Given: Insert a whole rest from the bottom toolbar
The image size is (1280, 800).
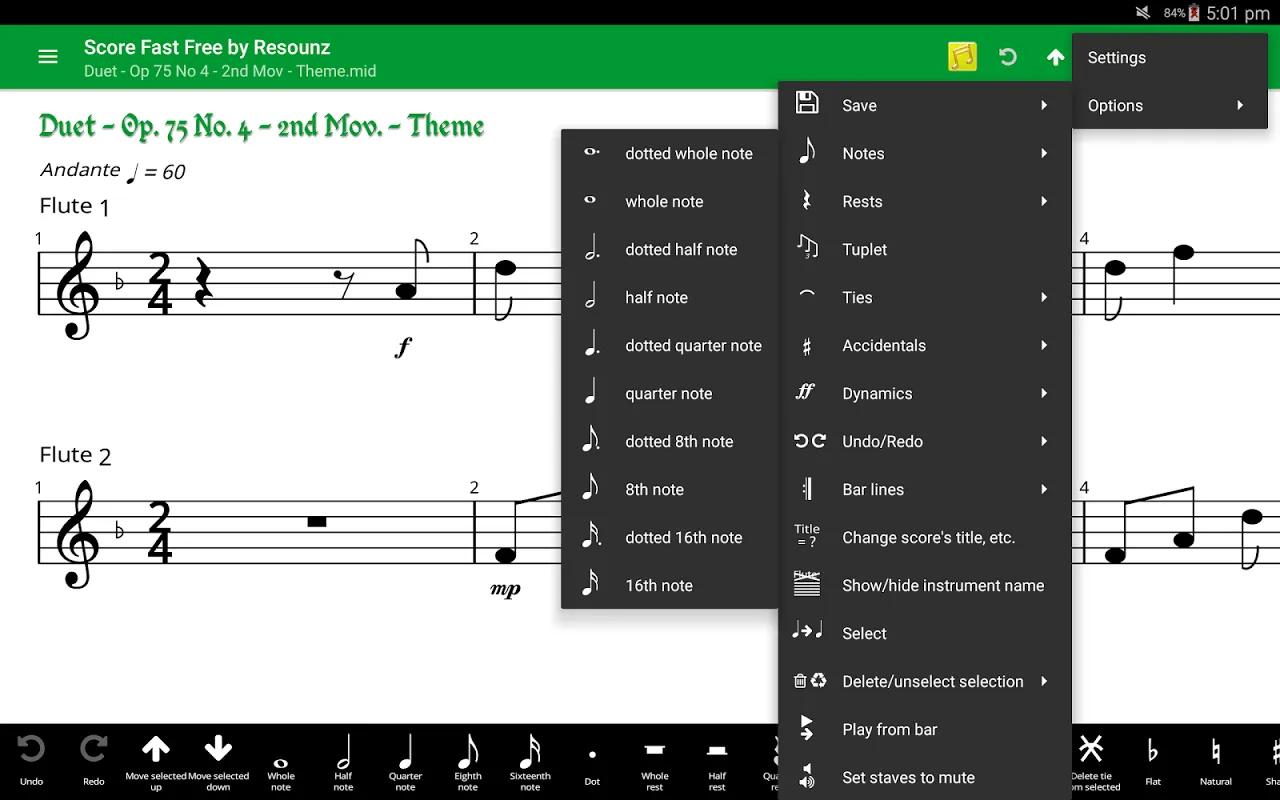Looking at the screenshot, I should (655, 765).
